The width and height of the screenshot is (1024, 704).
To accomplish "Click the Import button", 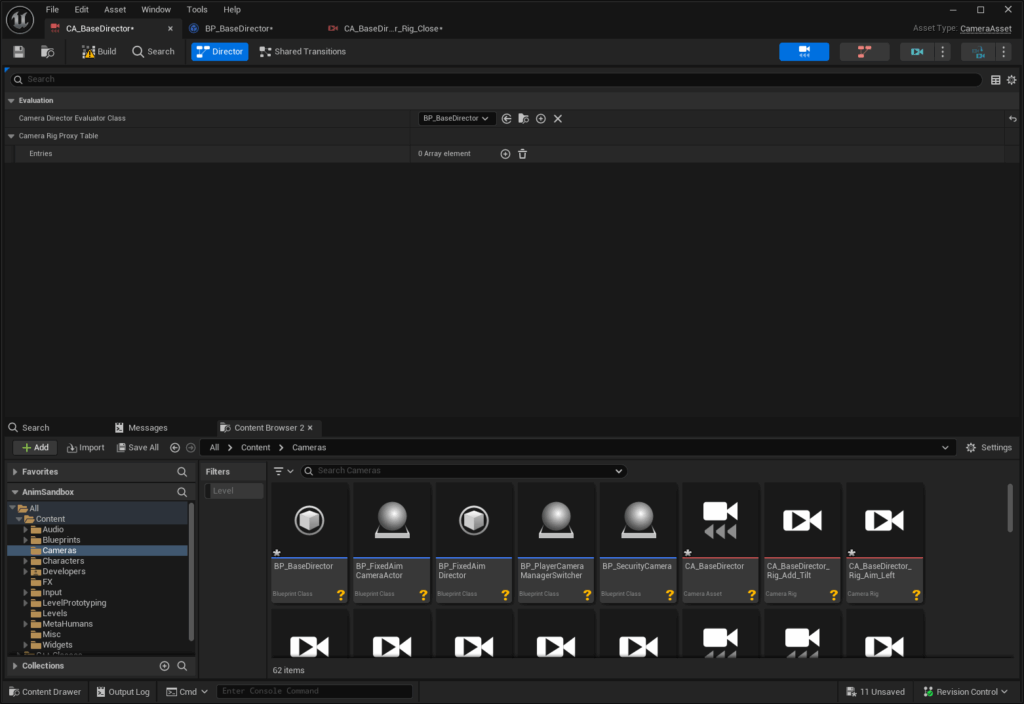I will (84, 448).
